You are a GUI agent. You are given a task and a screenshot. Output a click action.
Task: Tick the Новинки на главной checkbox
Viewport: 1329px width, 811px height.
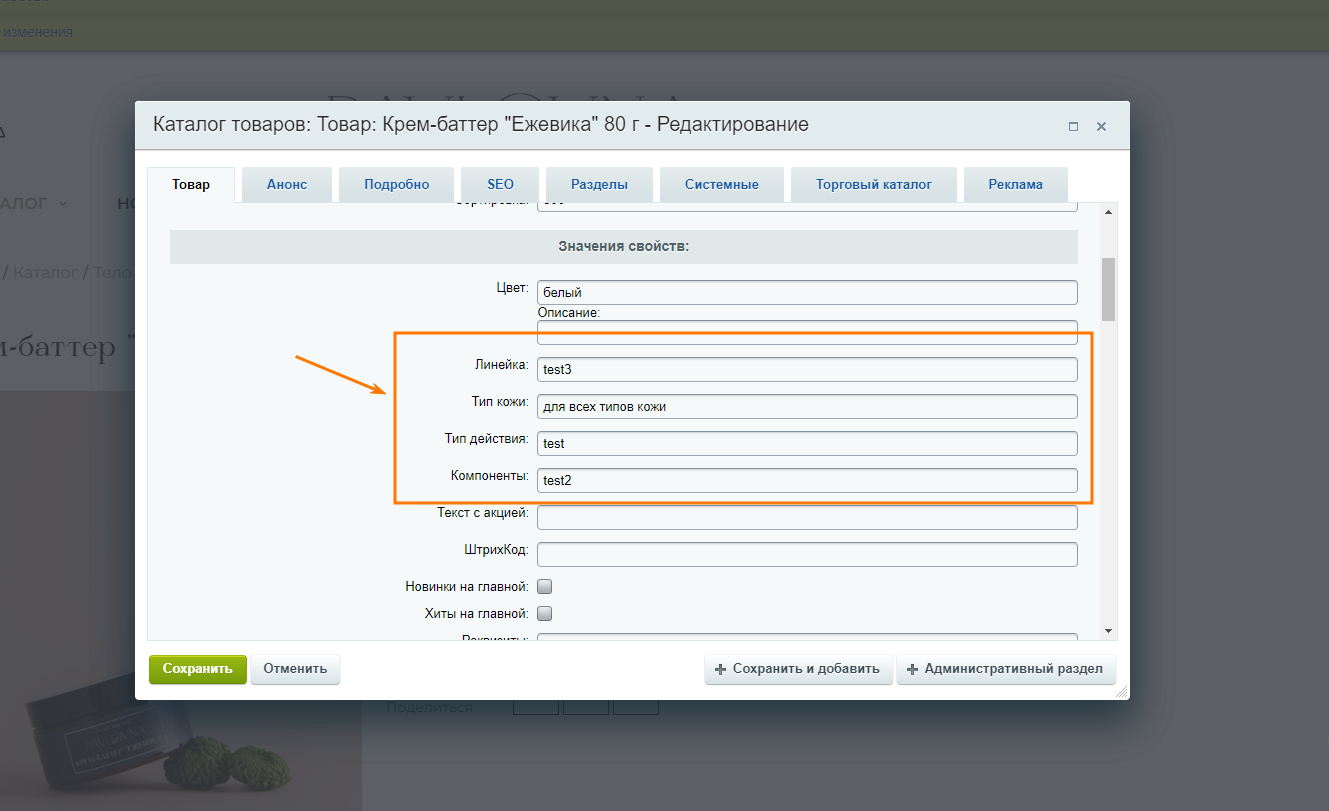click(545, 587)
